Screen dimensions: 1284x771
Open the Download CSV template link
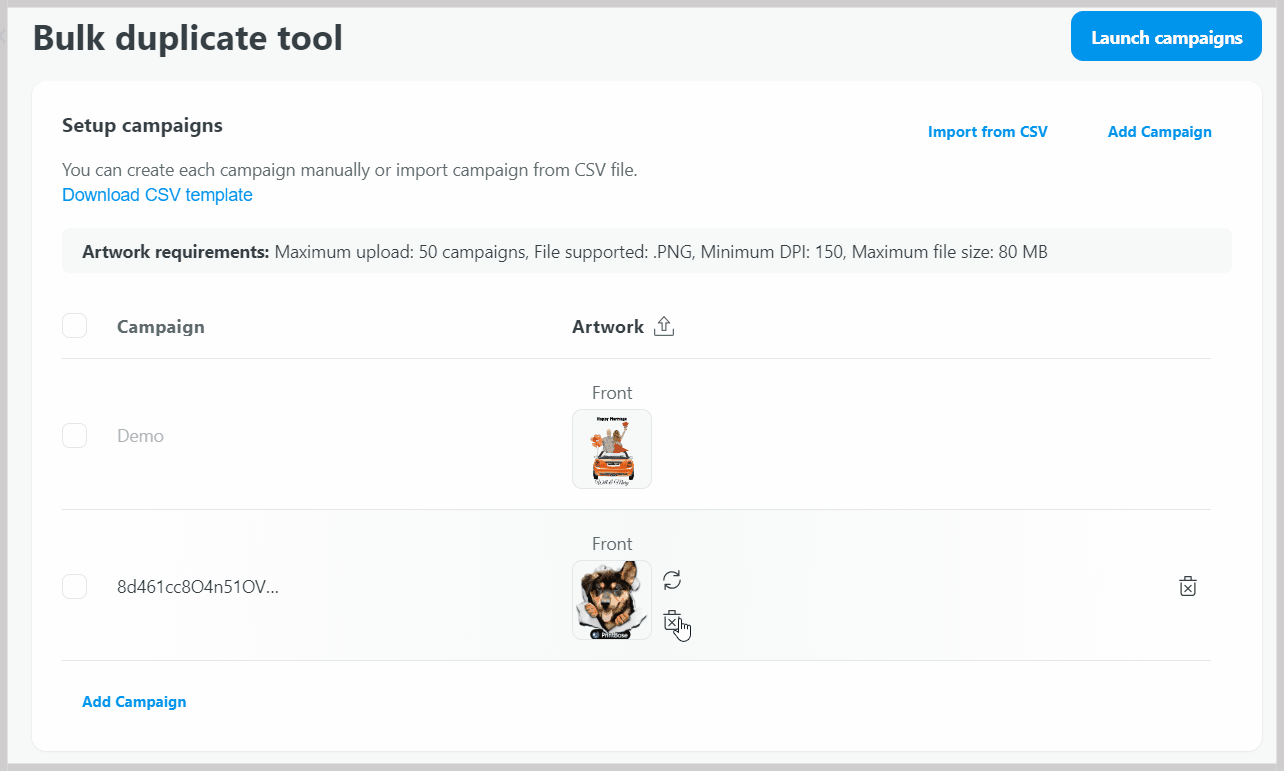pos(157,195)
